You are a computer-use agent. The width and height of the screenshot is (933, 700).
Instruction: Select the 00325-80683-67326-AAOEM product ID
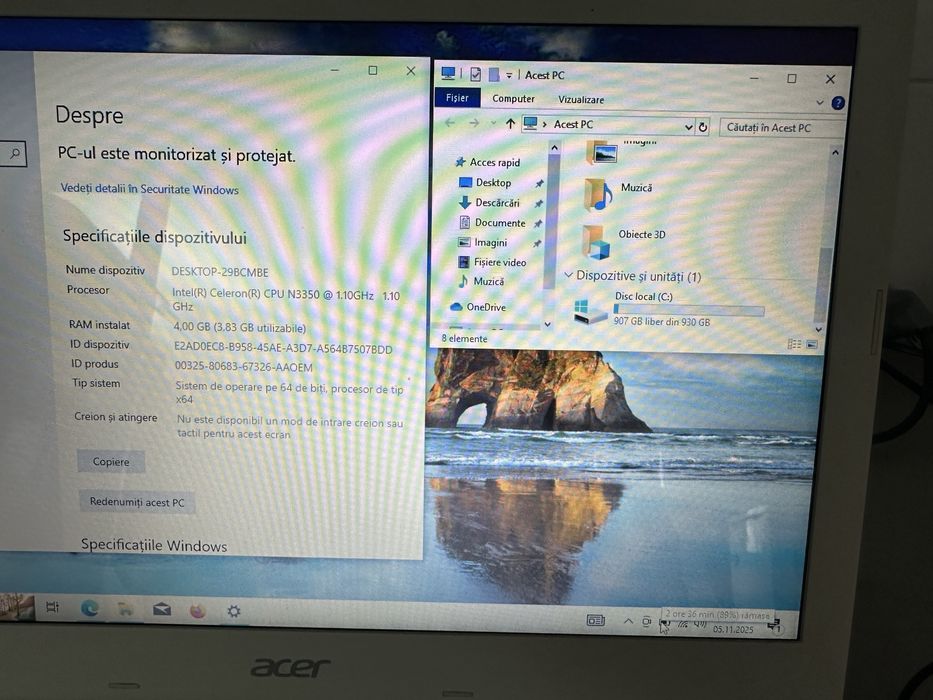point(243,367)
